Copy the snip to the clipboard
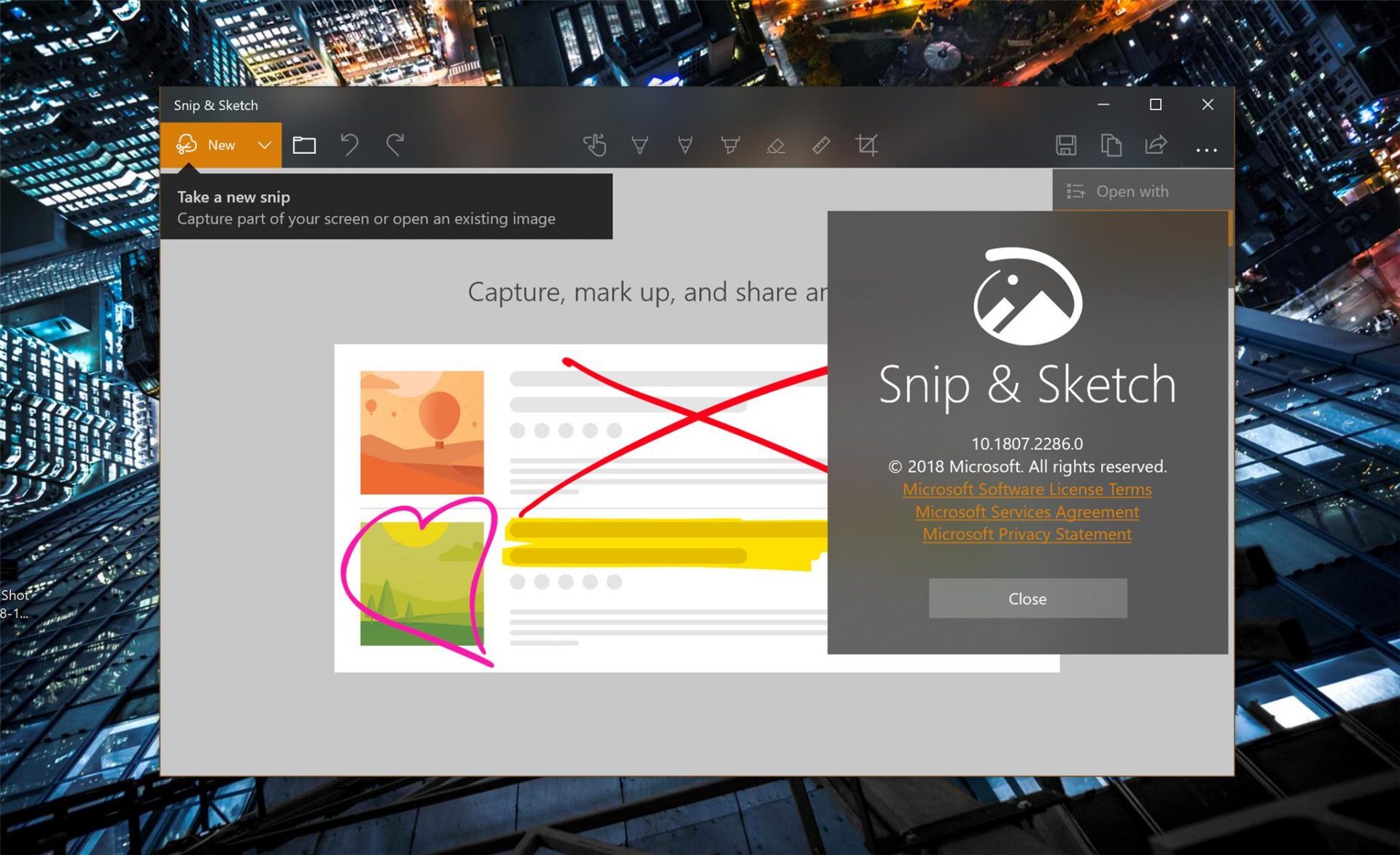Screen dimensions: 1400x855 1111,145
